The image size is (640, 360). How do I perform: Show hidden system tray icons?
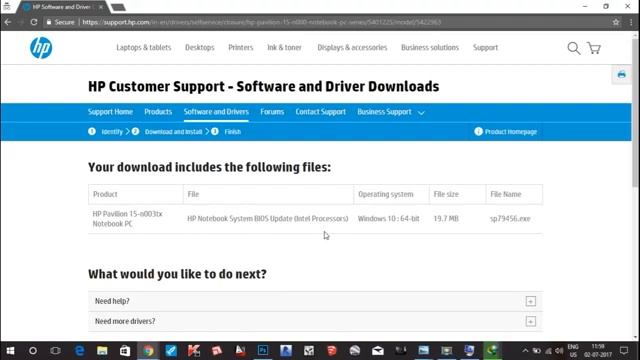[x=525, y=351]
